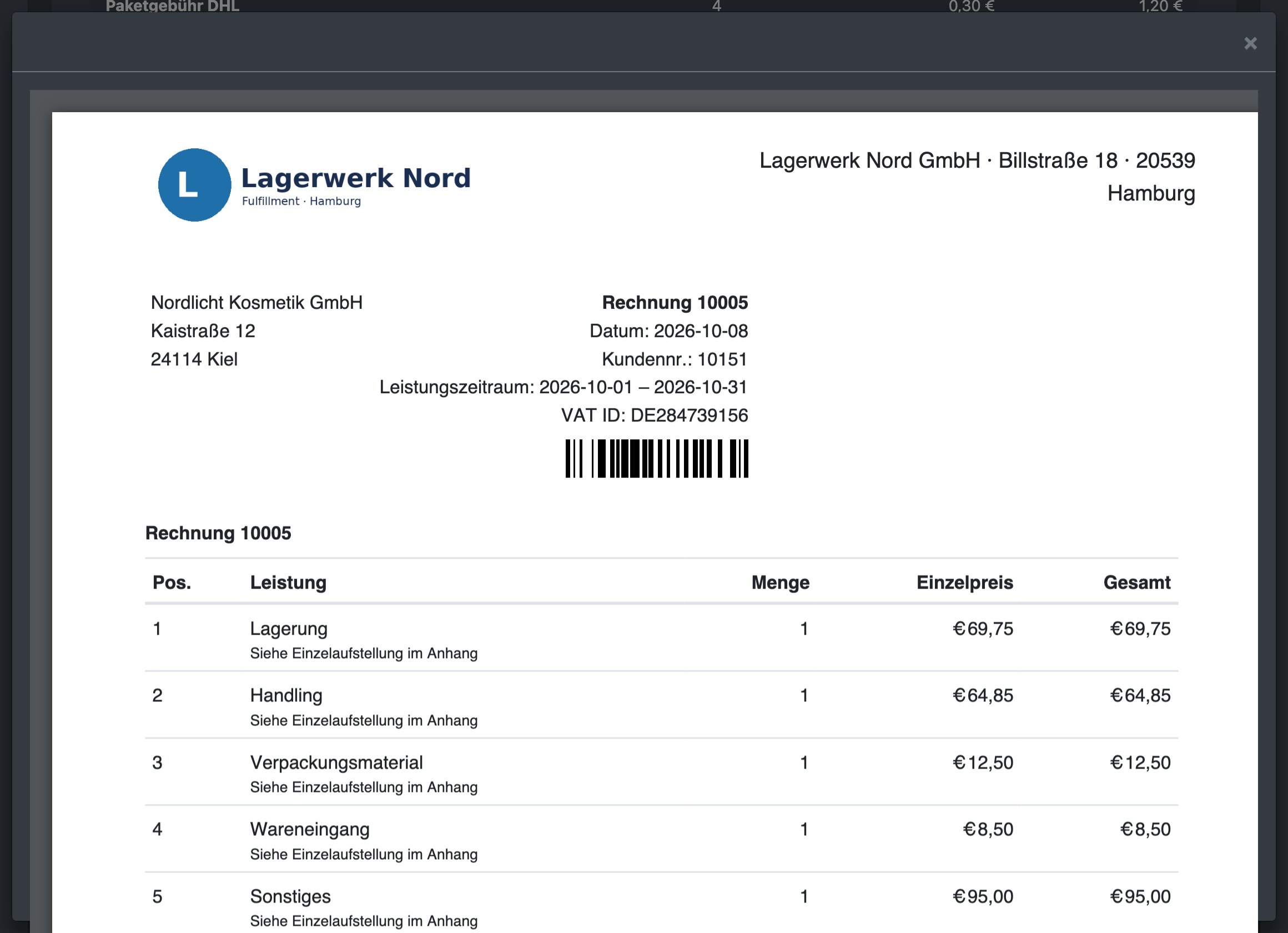Click the Lagerwerk Nord circular logo
The width and height of the screenshot is (1288, 933).
click(194, 185)
